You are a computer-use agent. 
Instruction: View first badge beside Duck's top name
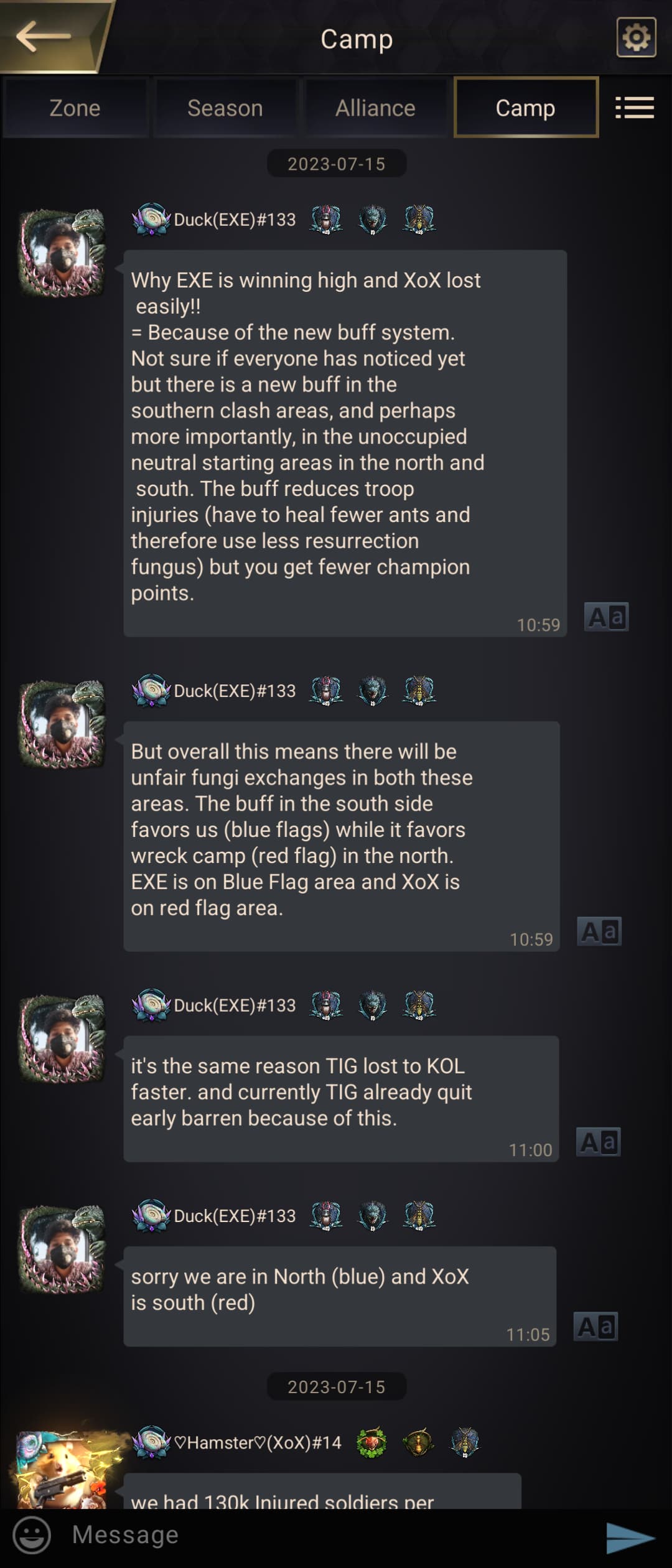[326, 219]
